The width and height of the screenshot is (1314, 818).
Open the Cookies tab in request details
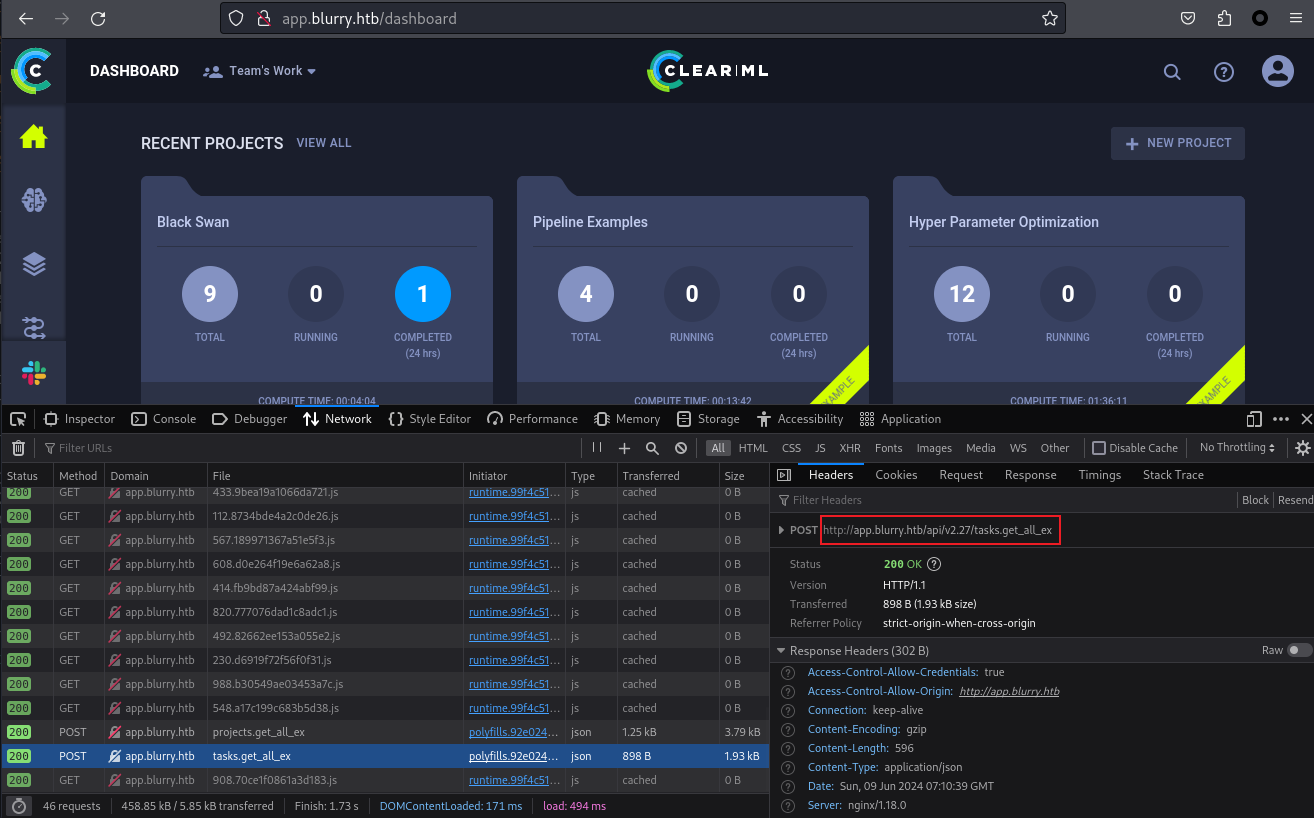pyautogui.click(x=896, y=475)
